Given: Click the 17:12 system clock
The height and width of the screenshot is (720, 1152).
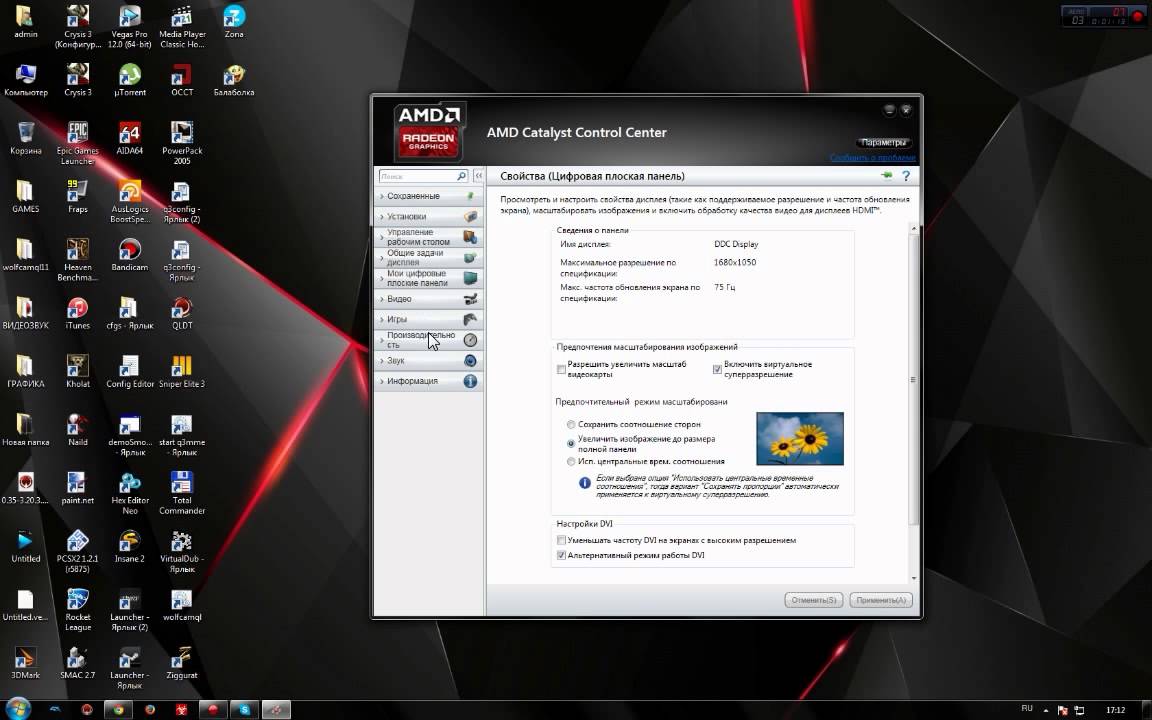Looking at the screenshot, I should coord(1115,710).
